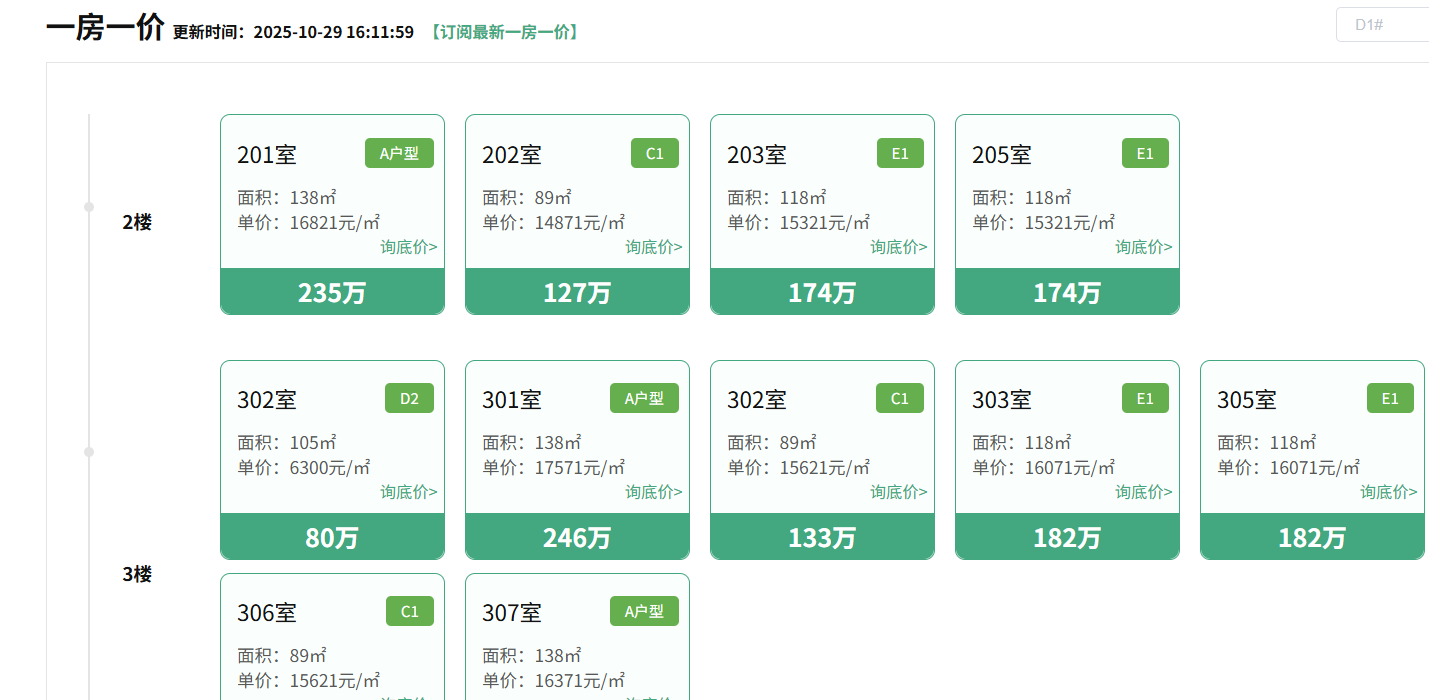1429x700 pixels.
Task: Click the 246万 price bar of 301室
Action: pos(577,537)
